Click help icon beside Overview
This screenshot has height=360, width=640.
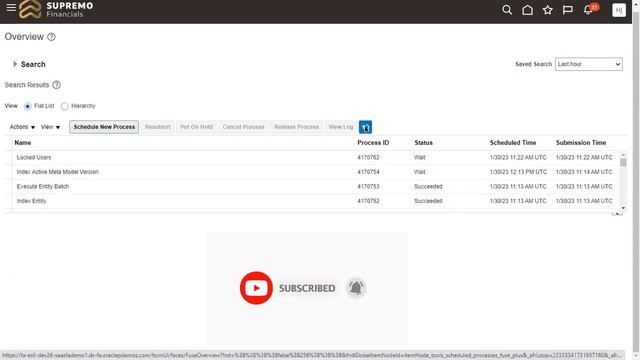[x=51, y=37]
